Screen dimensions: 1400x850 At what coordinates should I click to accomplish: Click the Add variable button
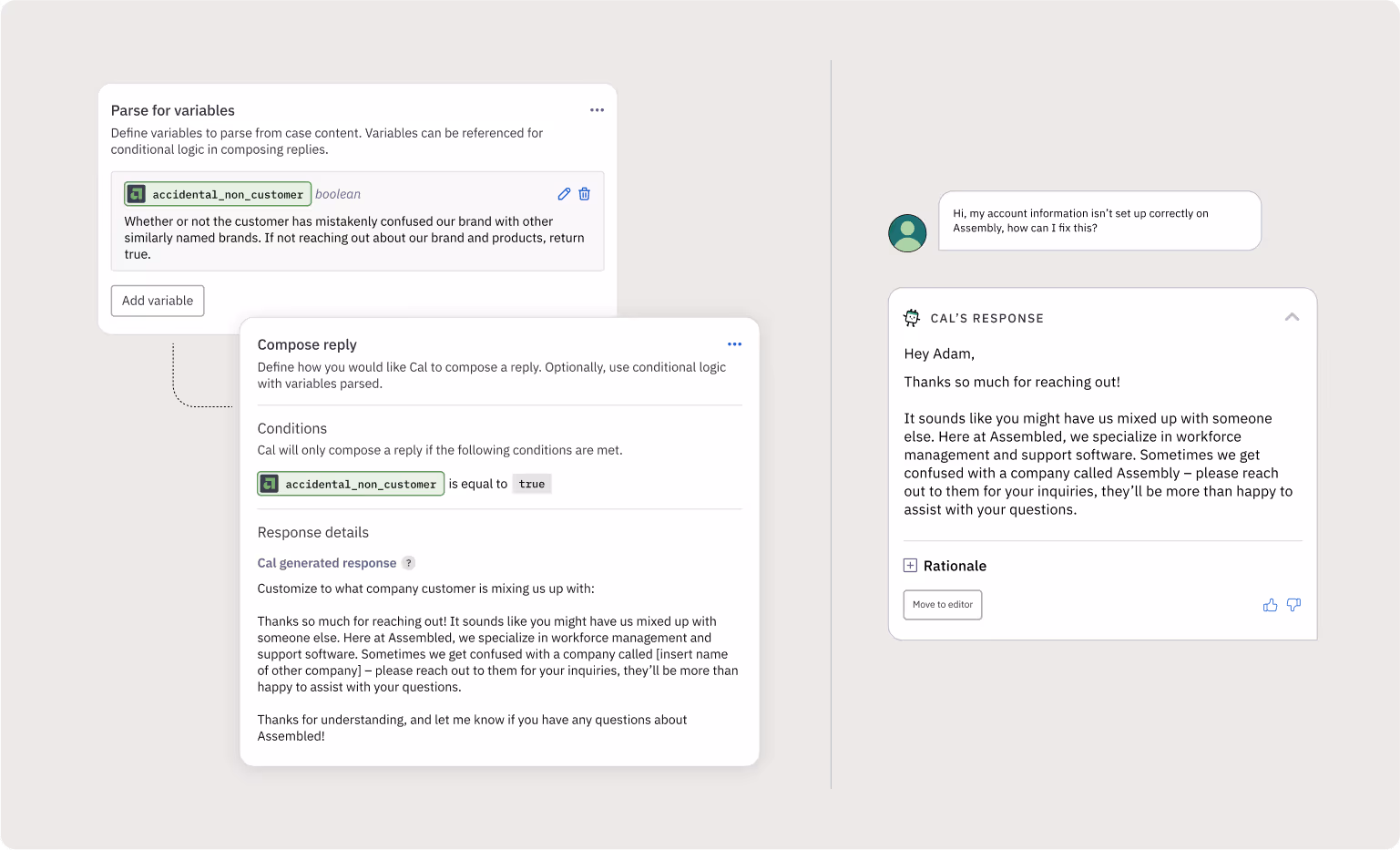coord(158,301)
